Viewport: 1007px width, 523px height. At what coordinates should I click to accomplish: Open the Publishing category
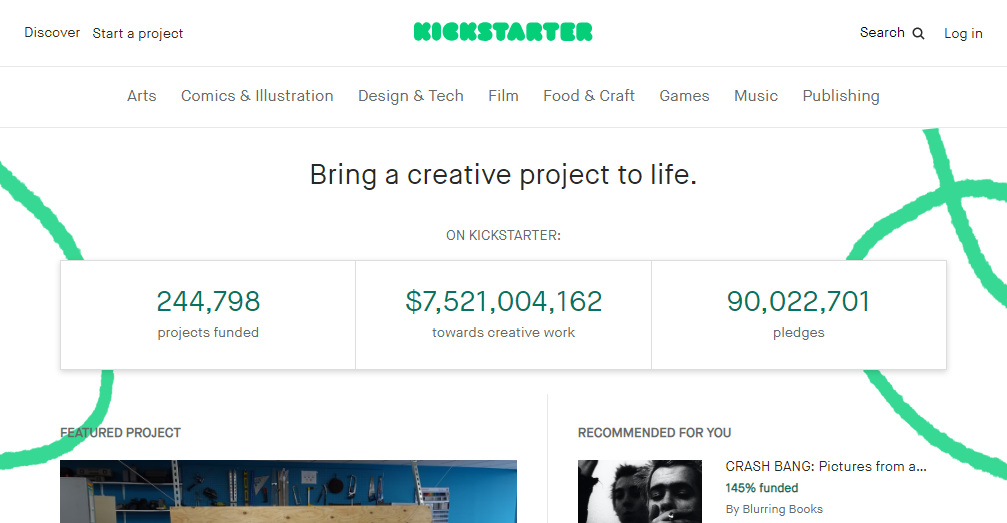pos(841,96)
